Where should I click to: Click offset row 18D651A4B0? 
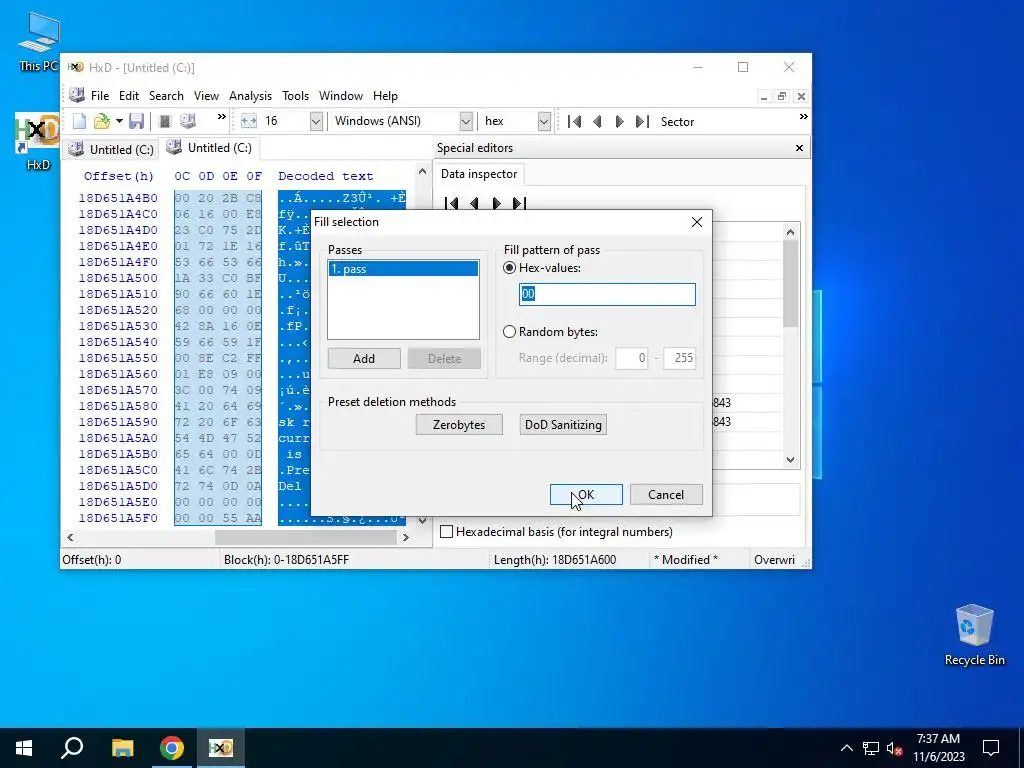118,197
